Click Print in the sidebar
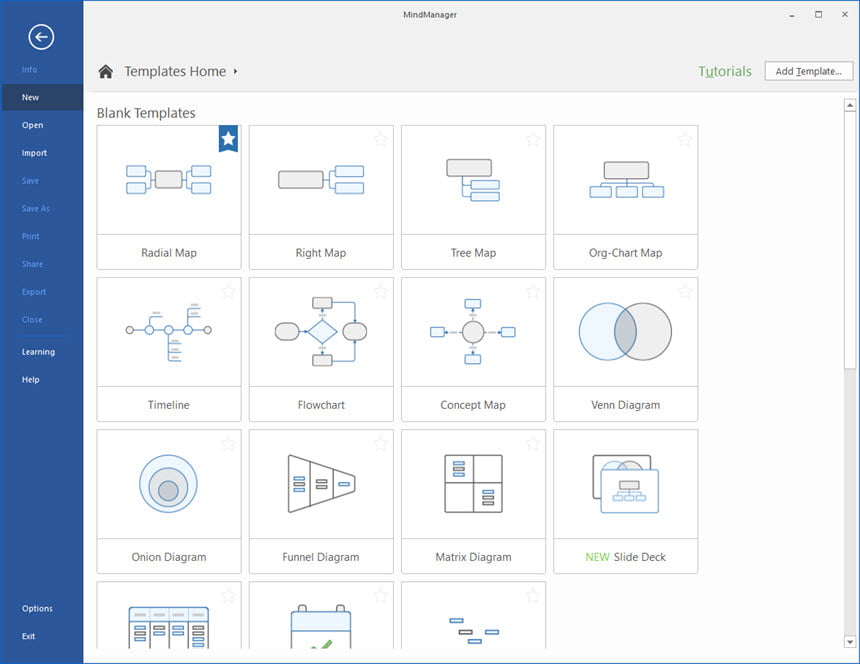860x664 pixels. tap(31, 236)
